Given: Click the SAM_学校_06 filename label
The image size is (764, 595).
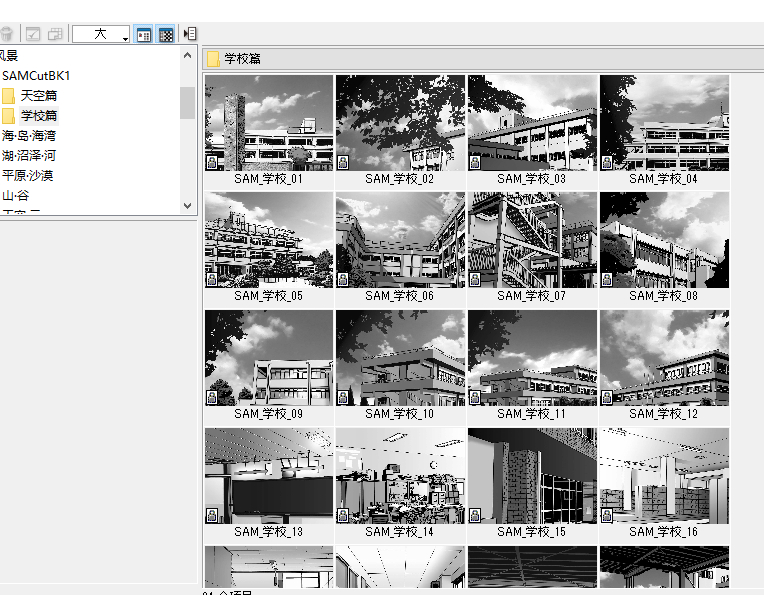Looking at the screenshot, I should pyautogui.click(x=400, y=296).
